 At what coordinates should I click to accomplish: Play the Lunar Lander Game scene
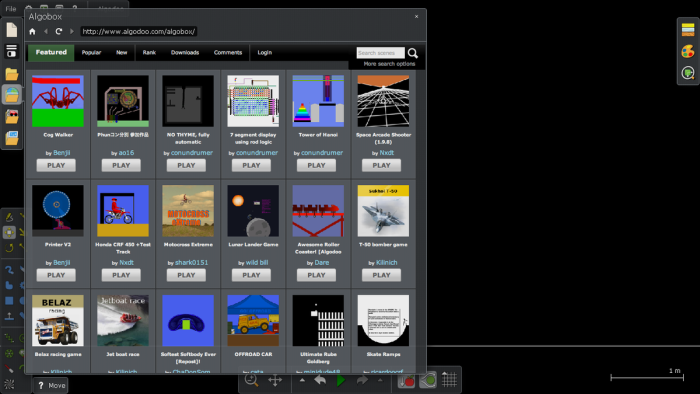tap(251, 275)
